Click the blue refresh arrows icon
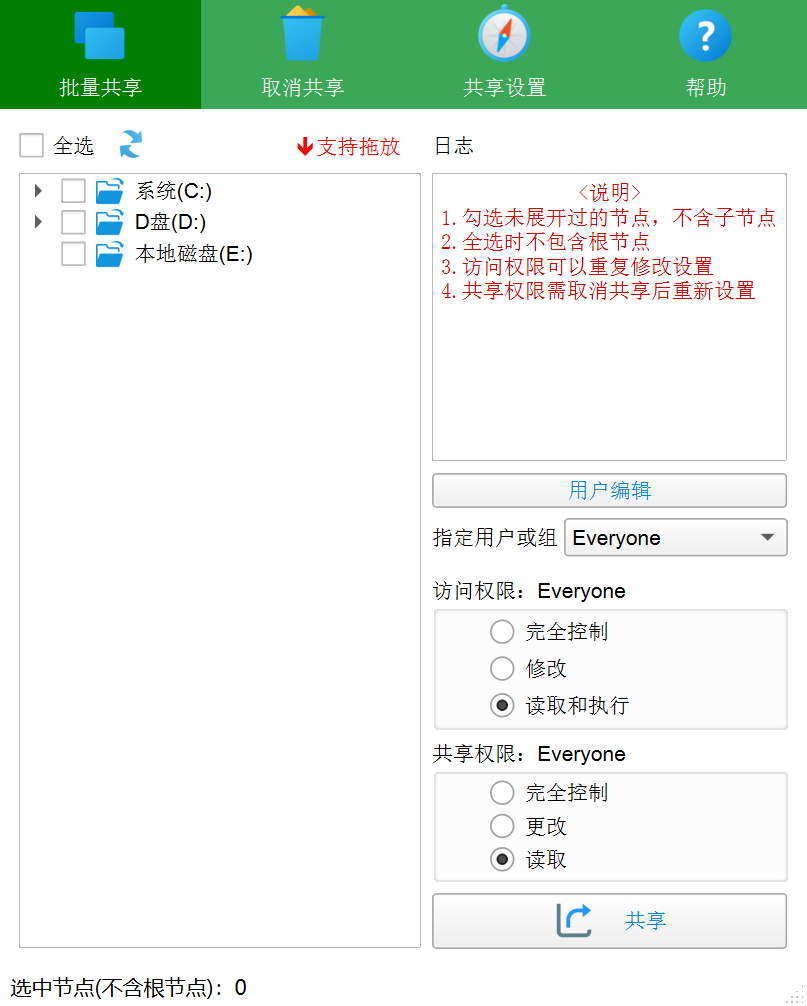 (x=131, y=144)
